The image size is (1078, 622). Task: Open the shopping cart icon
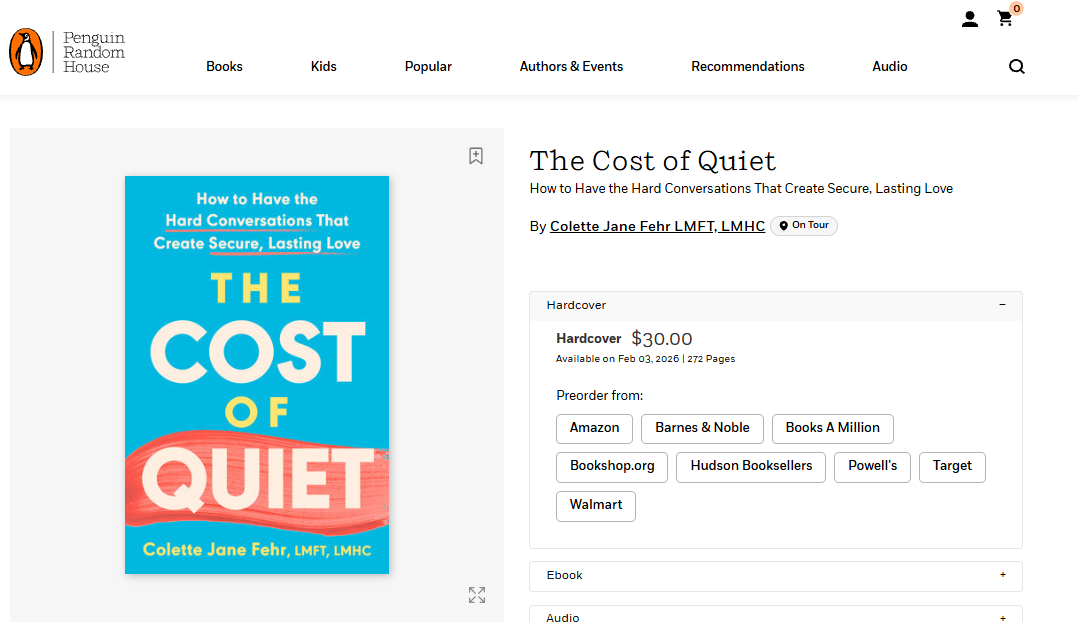point(1005,19)
